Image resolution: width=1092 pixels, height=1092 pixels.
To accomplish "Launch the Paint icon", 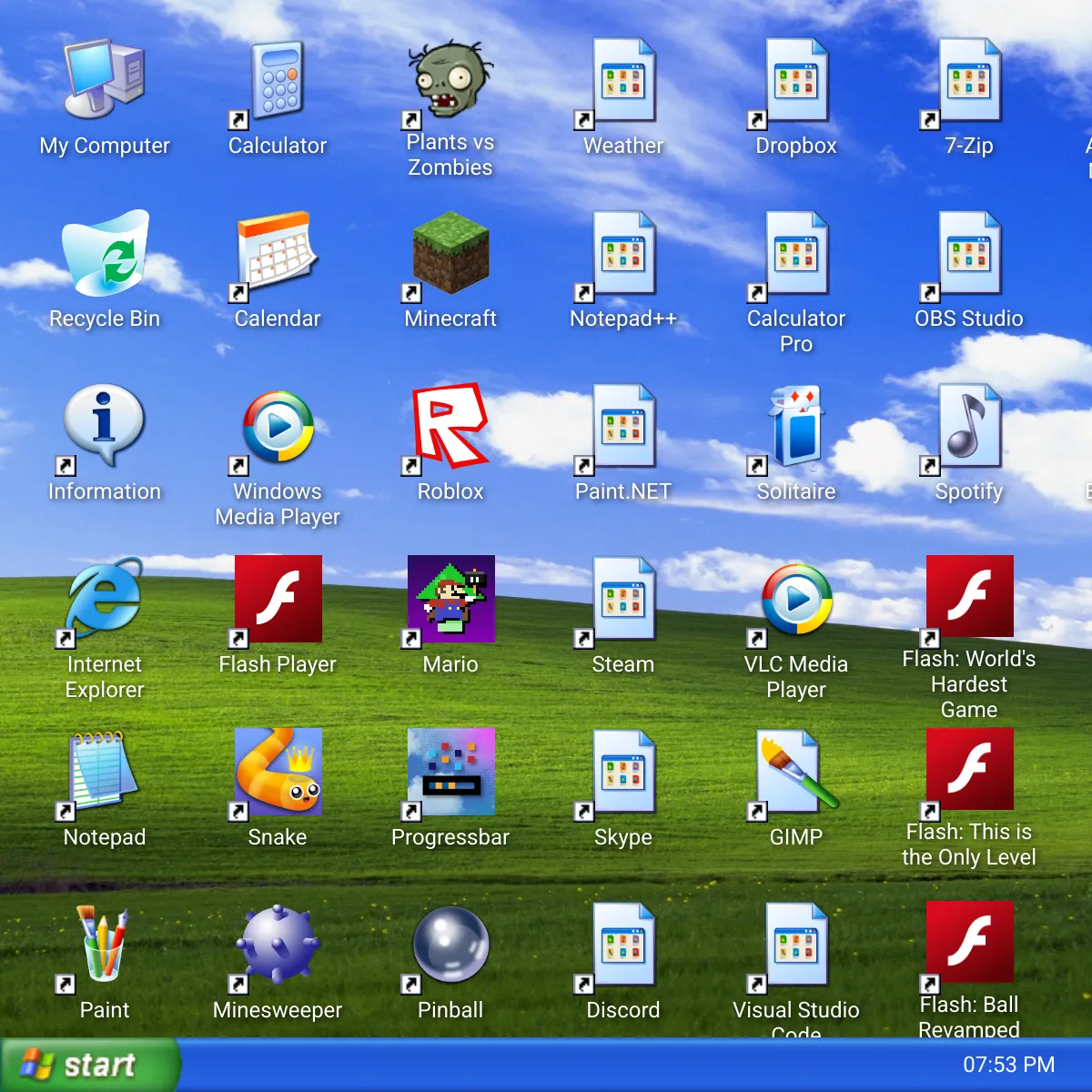I will point(105,945).
